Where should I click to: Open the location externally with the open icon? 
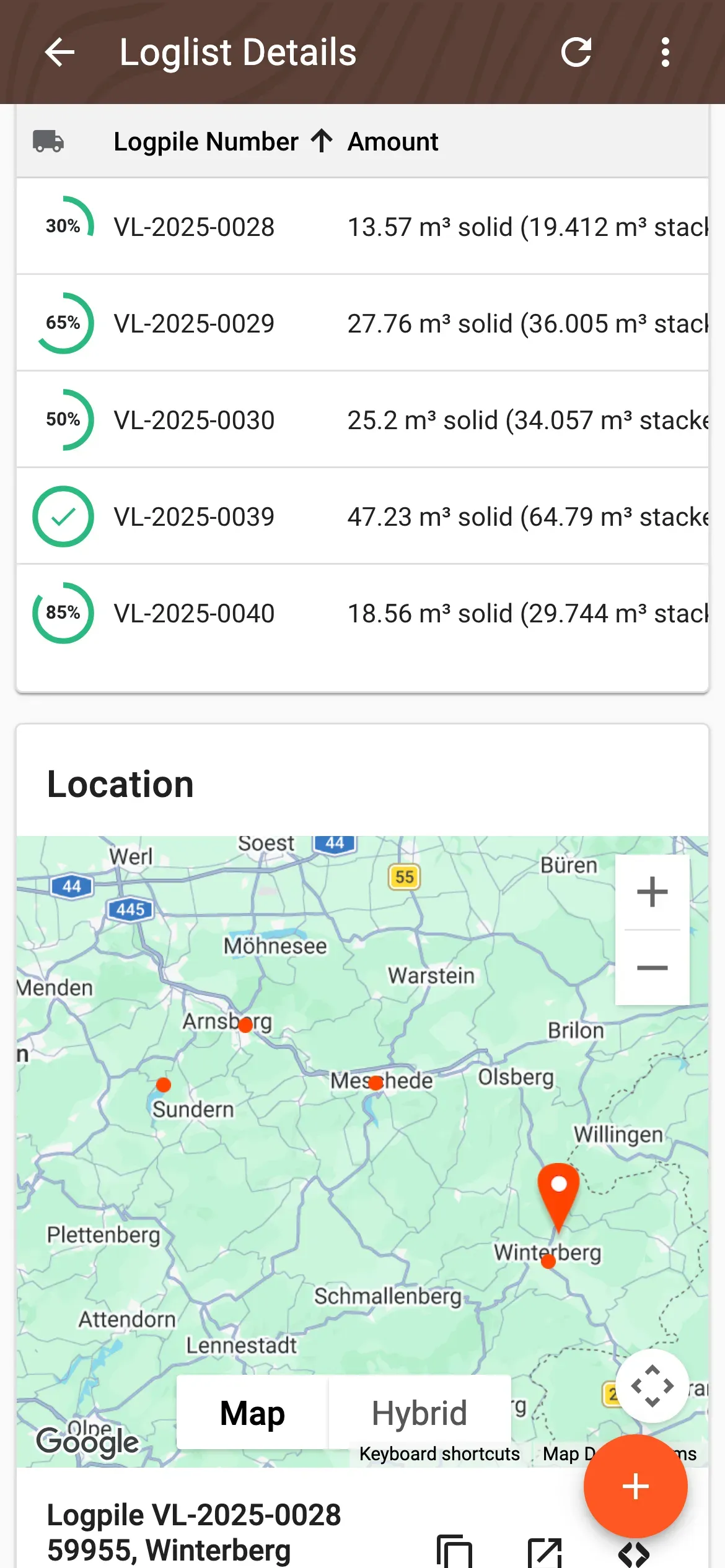pyautogui.click(x=545, y=1553)
